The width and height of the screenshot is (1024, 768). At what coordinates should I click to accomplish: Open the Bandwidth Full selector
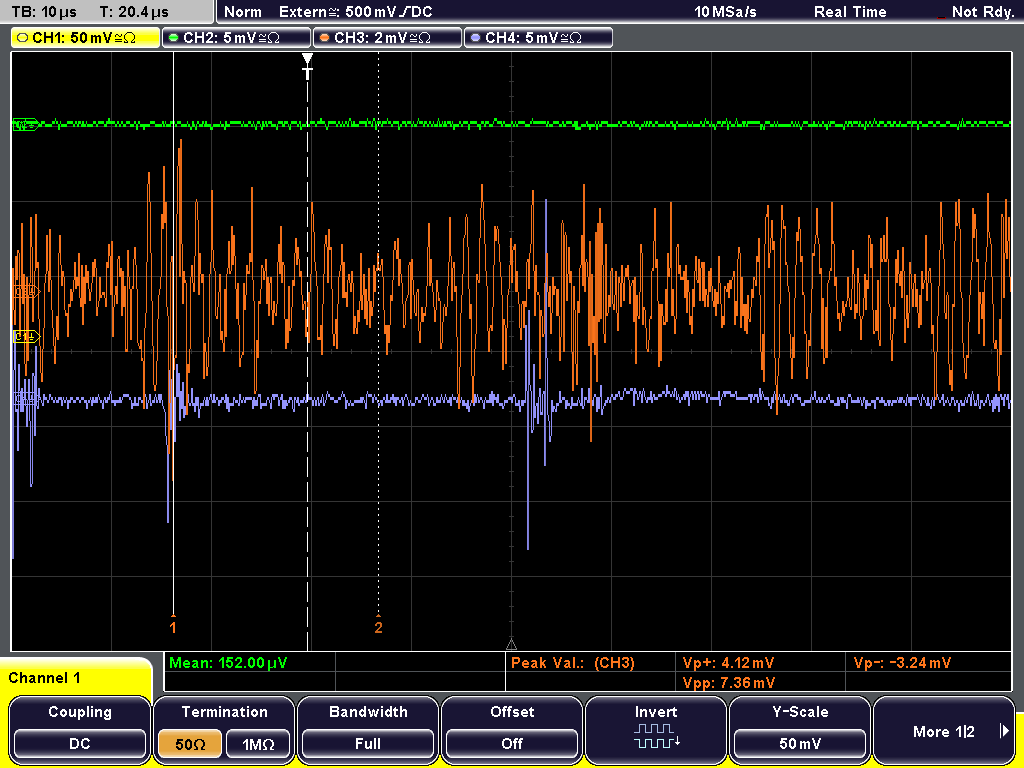click(368, 744)
